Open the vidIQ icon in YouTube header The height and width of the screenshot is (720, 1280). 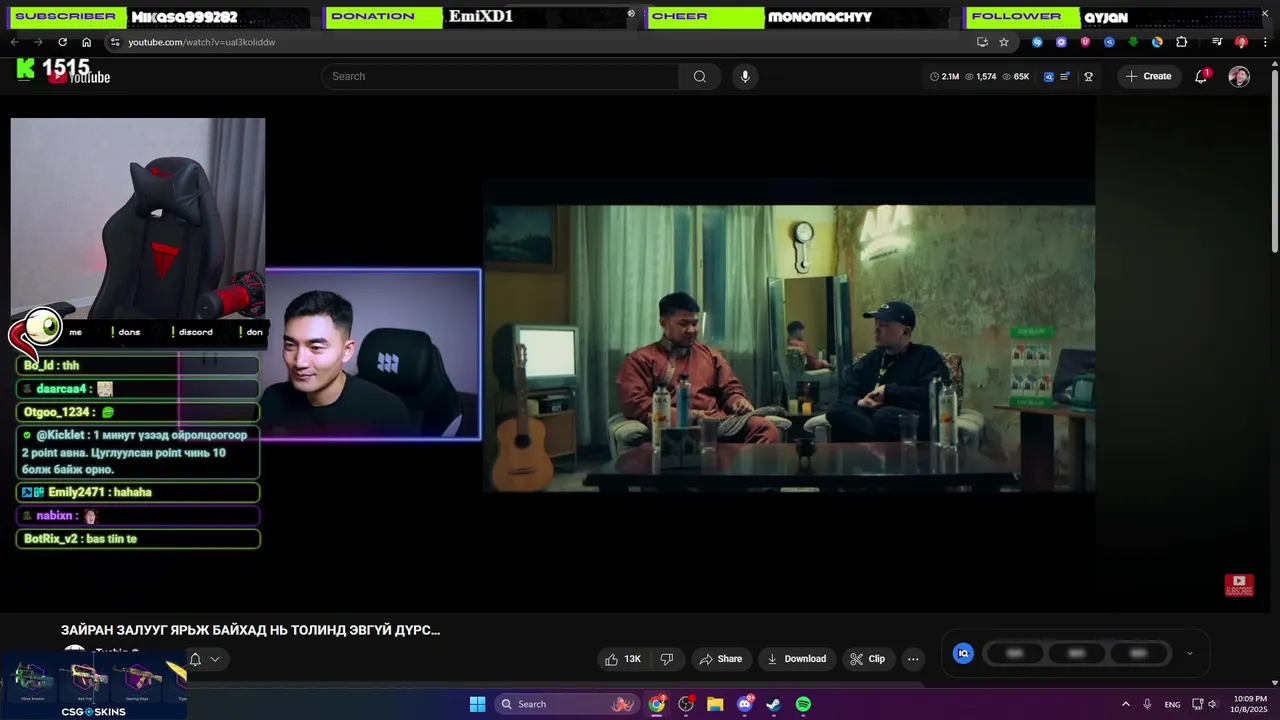point(1049,76)
